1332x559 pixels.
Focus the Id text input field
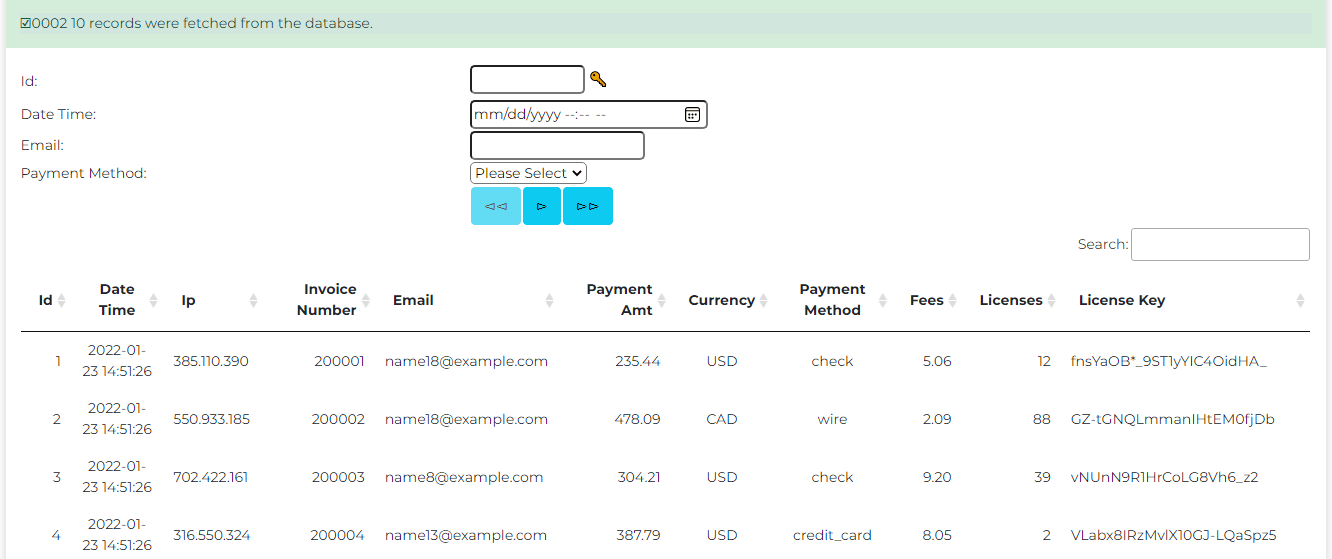pyautogui.click(x=527, y=80)
